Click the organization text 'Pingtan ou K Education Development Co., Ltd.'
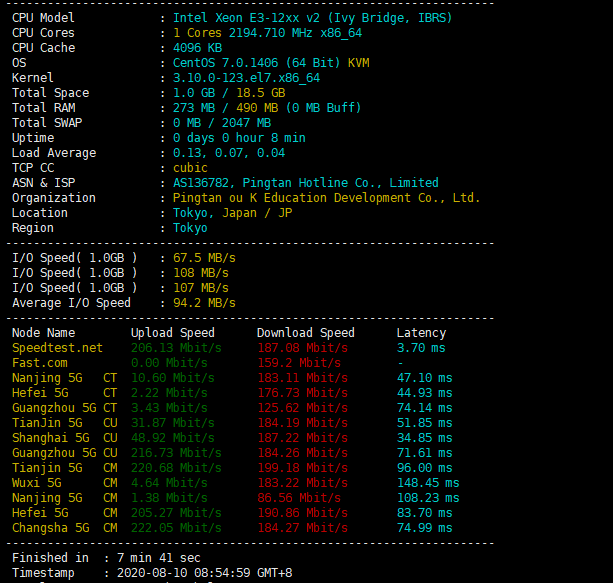 [x=326, y=198]
